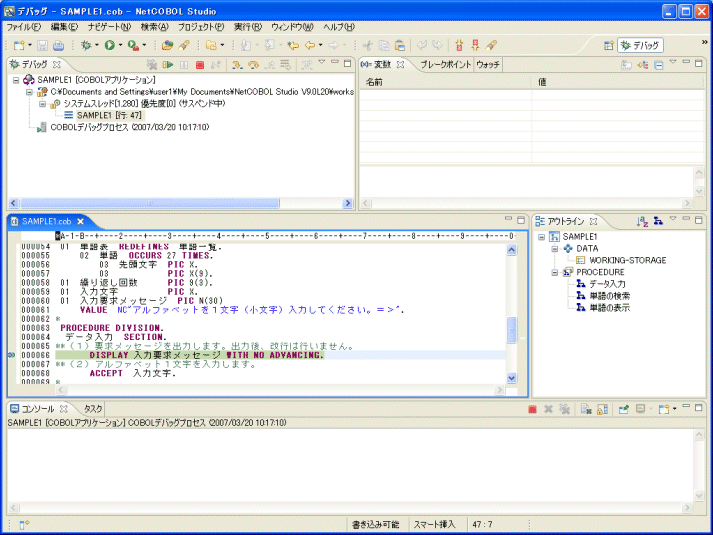713x535 pixels.
Task: Terminate process from Console toolbar
Action: click(x=532, y=409)
